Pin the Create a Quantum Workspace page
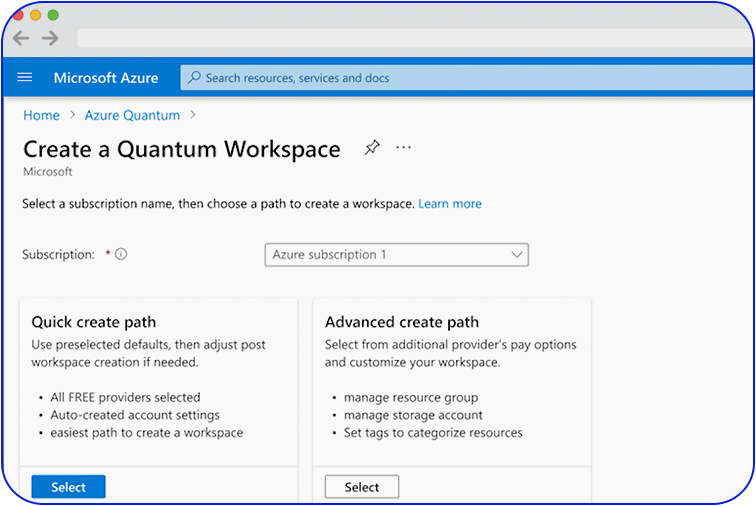The image size is (756, 506). (x=372, y=148)
